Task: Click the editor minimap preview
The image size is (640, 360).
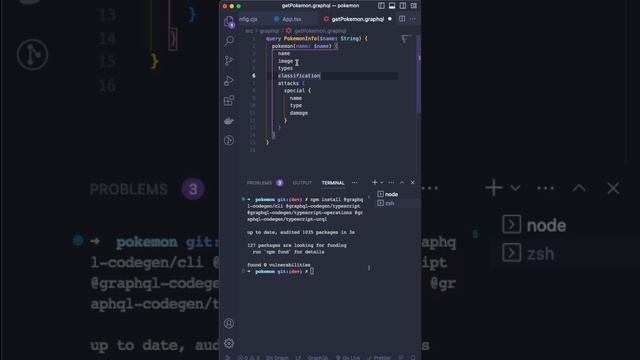Action: (x=405, y=39)
